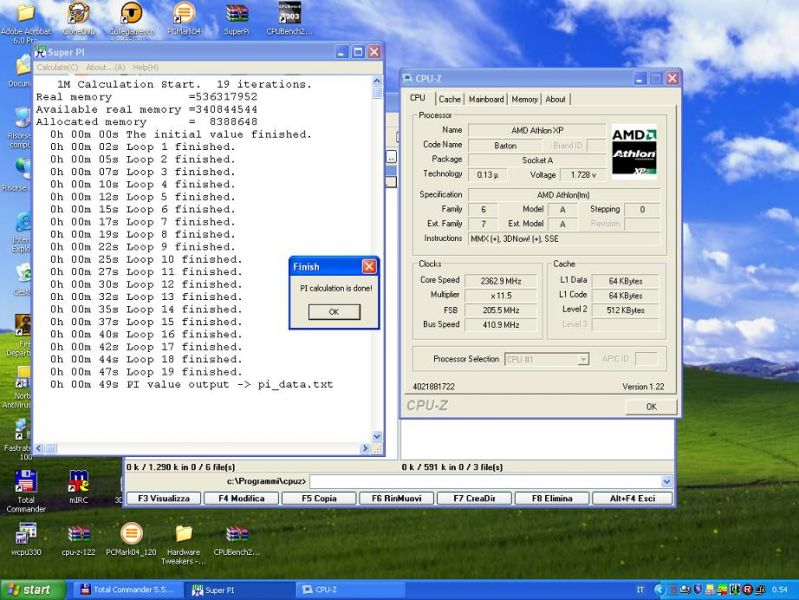This screenshot has height=600, width=799.
Task: Click Bus Speed value 410.9 MHz
Action: tap(500, 325)
